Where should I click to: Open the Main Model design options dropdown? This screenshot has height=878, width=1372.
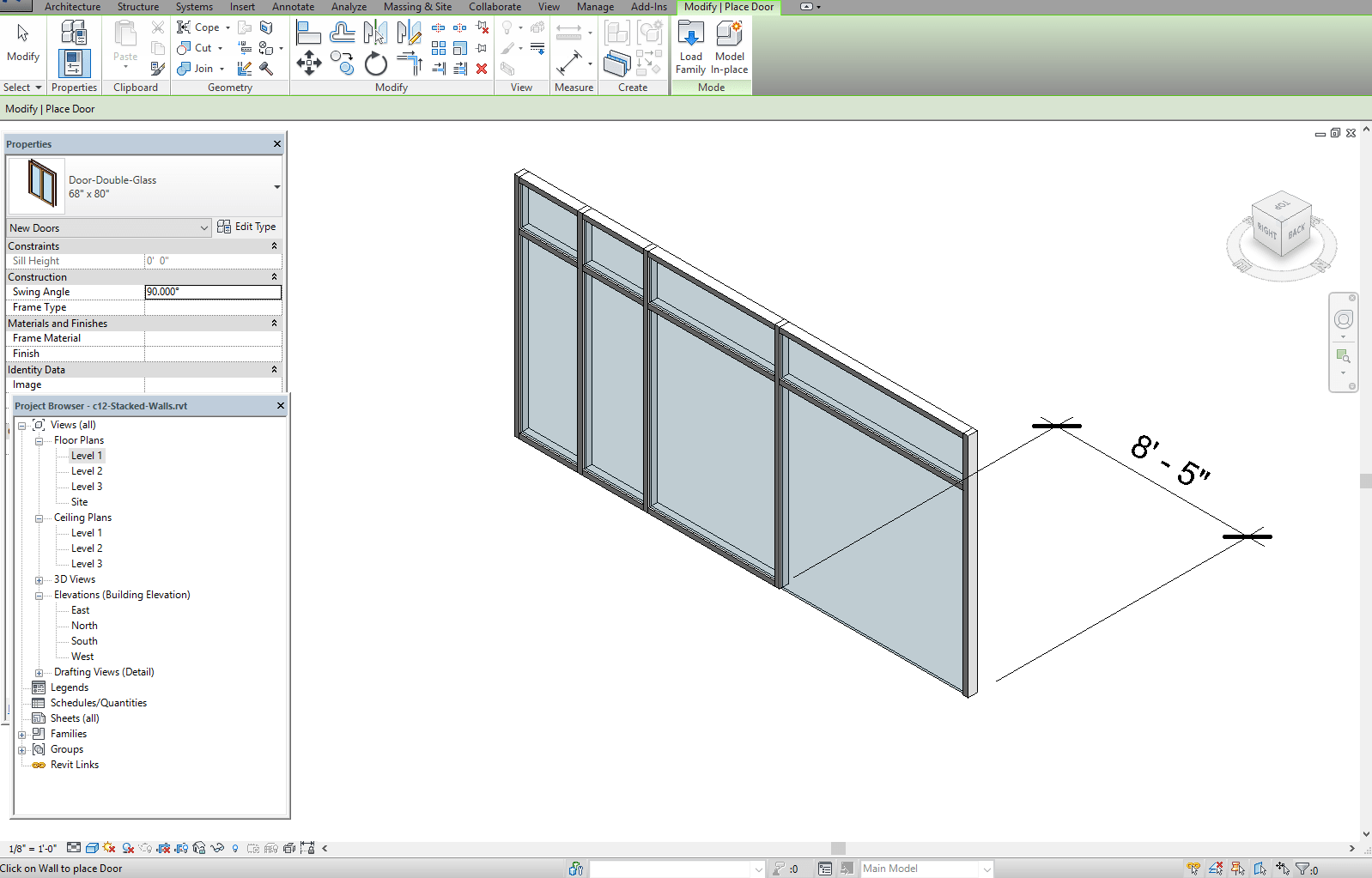point(926,869)
